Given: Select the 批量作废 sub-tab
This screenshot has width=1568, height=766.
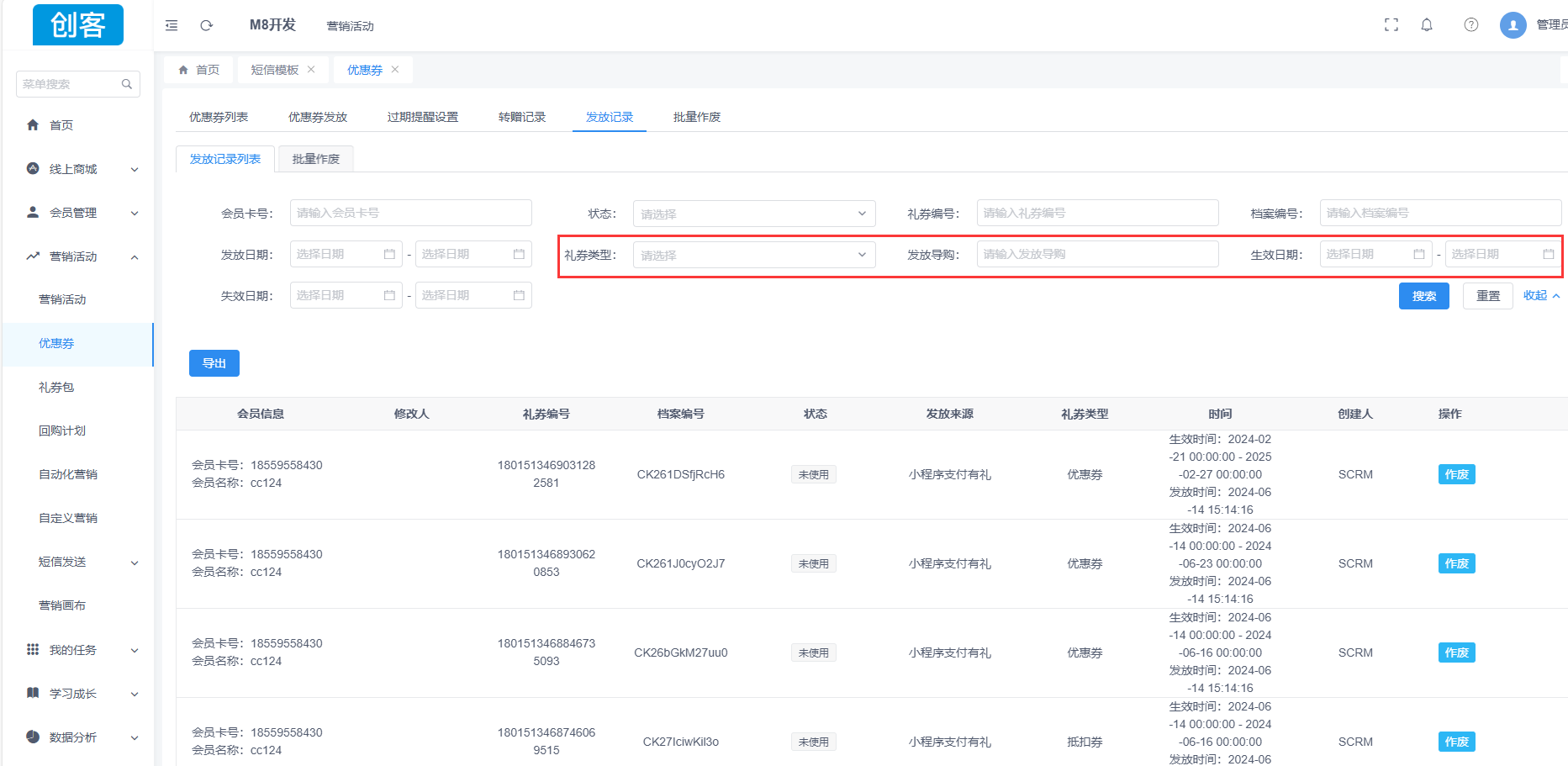Looking at the screenshot, I should [x=315, y=159].
